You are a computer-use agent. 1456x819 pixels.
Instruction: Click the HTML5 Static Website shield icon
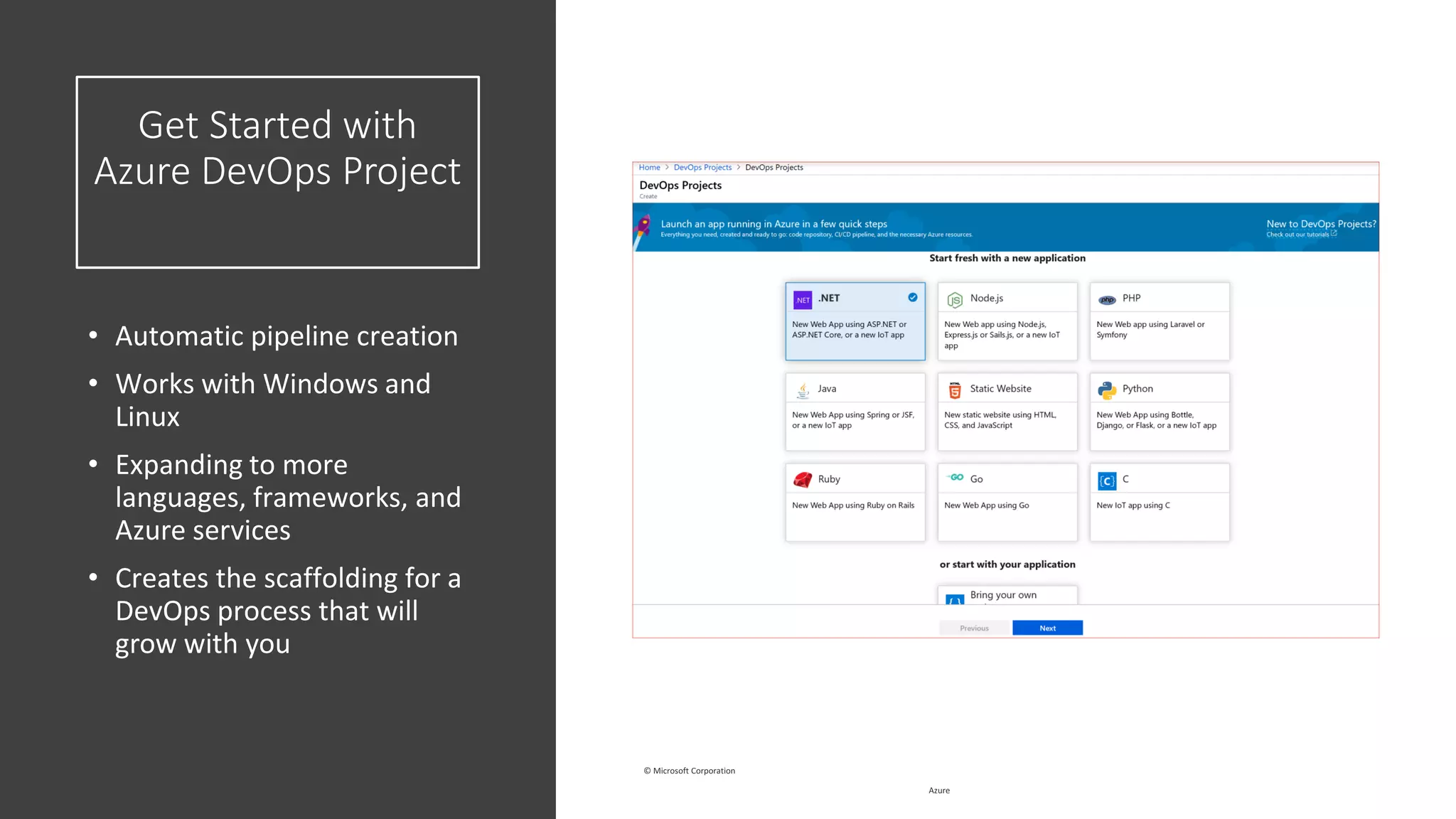pos(955,390)
